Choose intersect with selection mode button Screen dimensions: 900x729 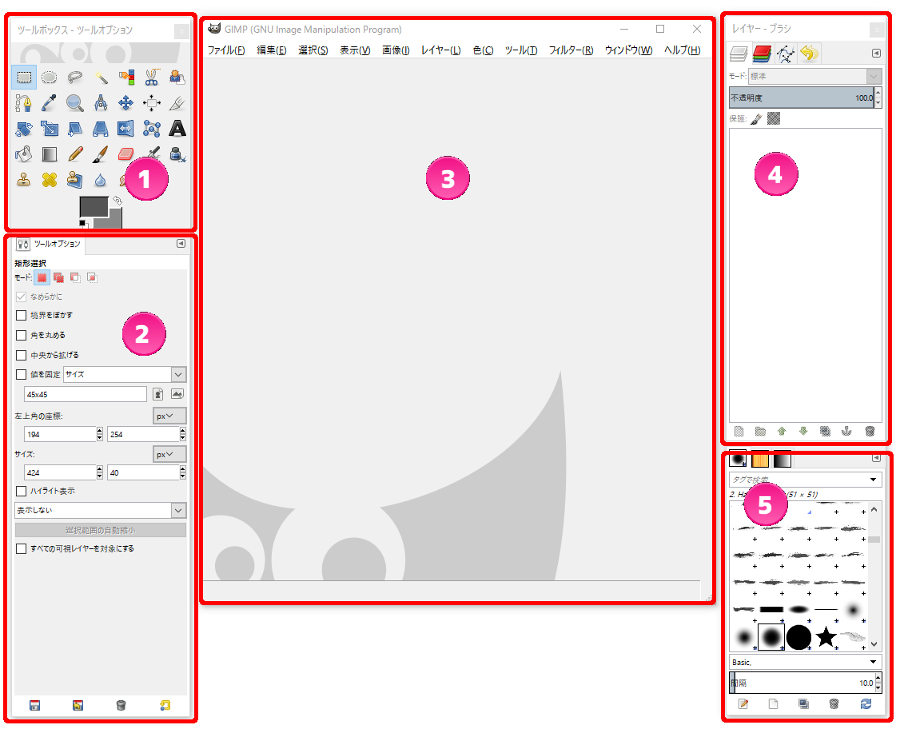point(92,278)
